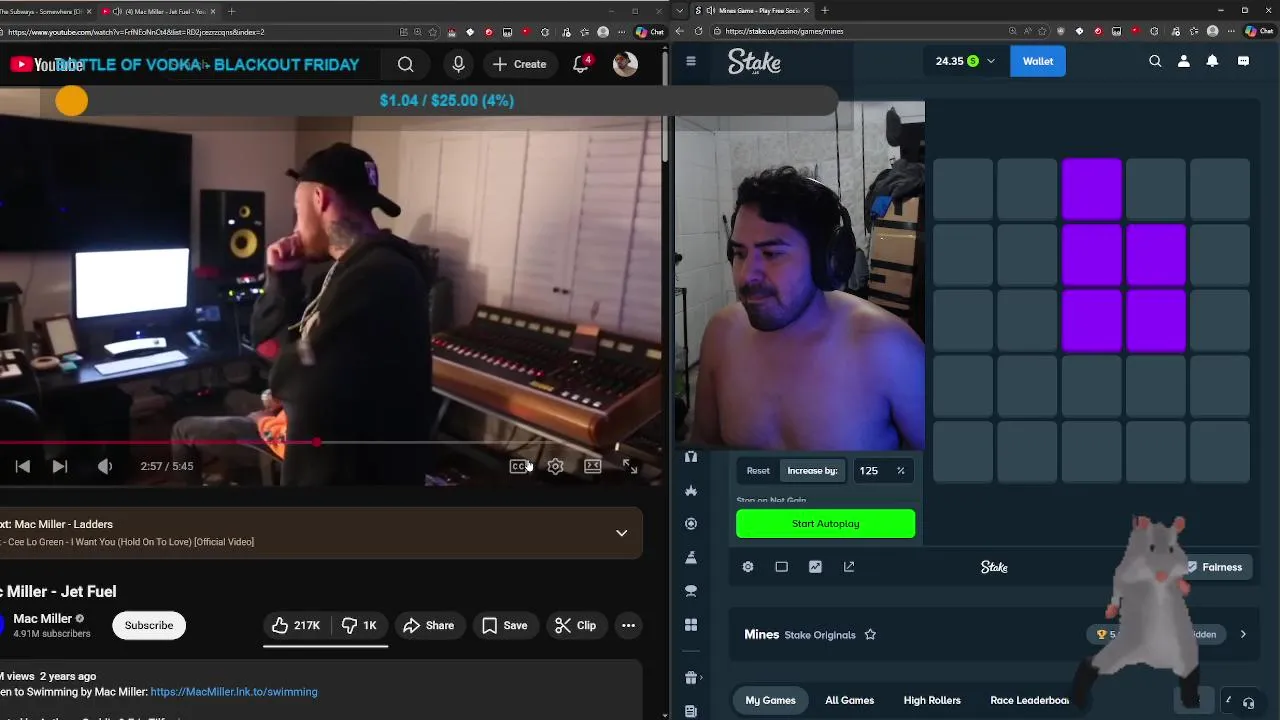The image size is (1280, 720).
Task: Open the gift rewards icon in Stake sidebar
Action: pyautogui.click(x=690, y=678)
